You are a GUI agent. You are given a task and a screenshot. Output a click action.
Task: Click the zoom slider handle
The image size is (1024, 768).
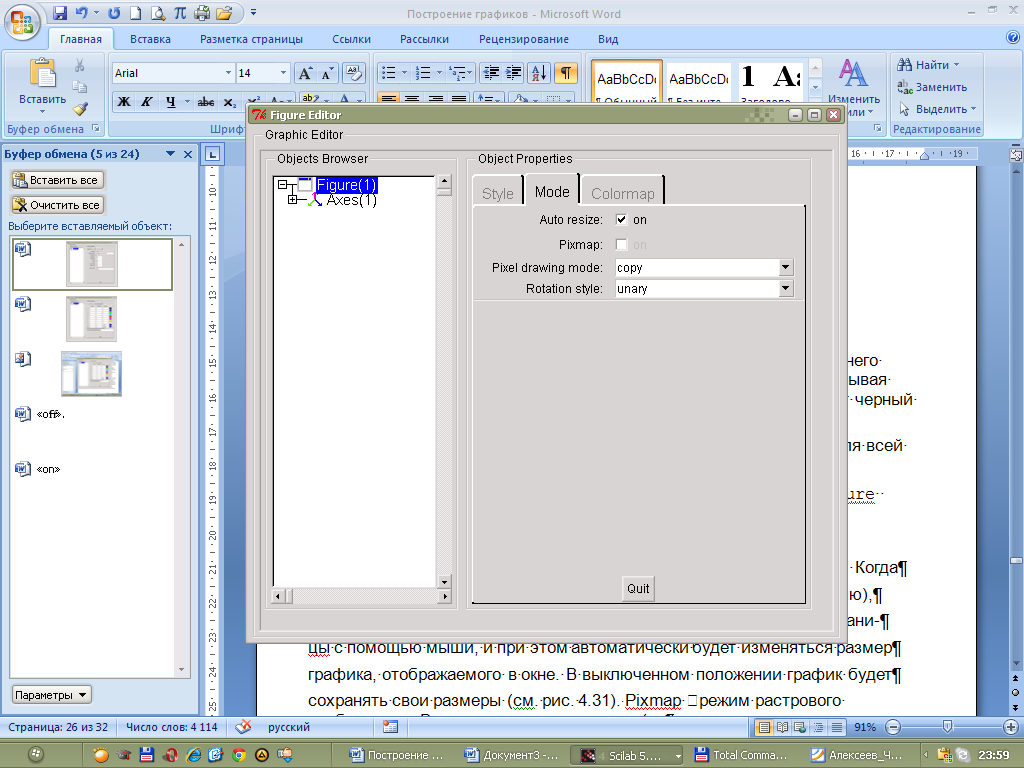pyautogui.click(x=948, y=726)
